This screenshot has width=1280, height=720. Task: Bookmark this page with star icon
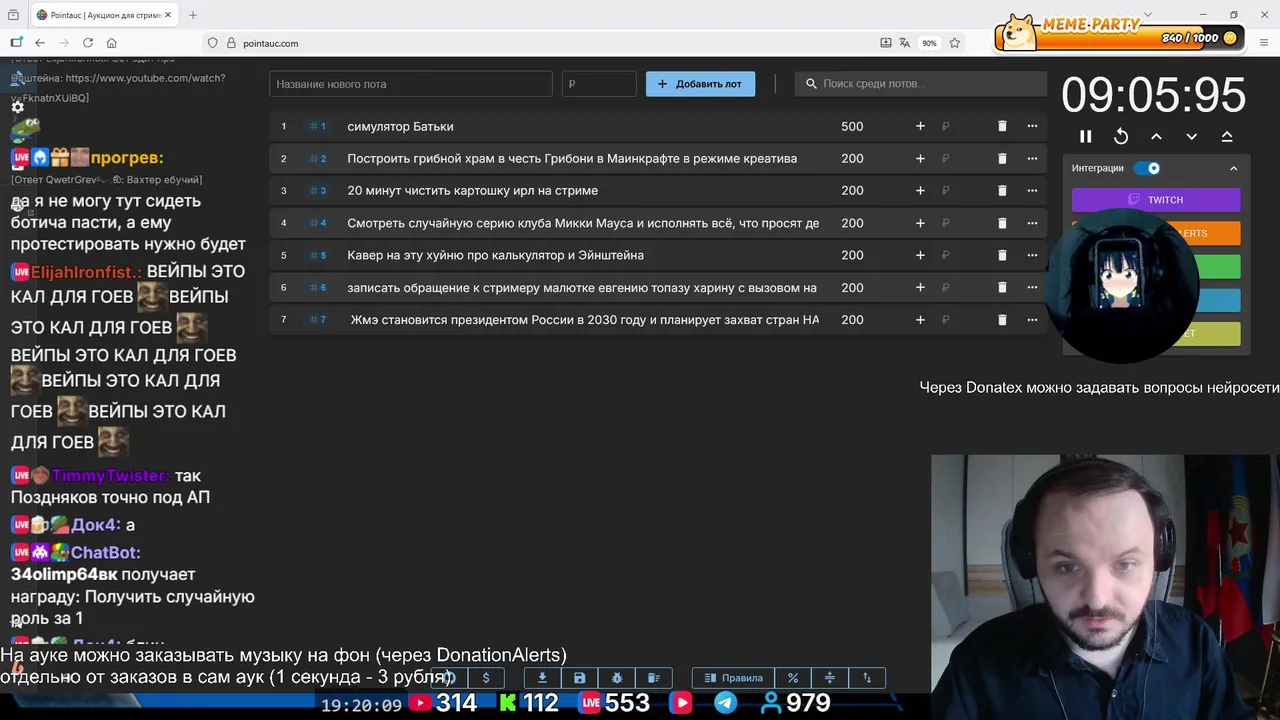pos(955,43)
